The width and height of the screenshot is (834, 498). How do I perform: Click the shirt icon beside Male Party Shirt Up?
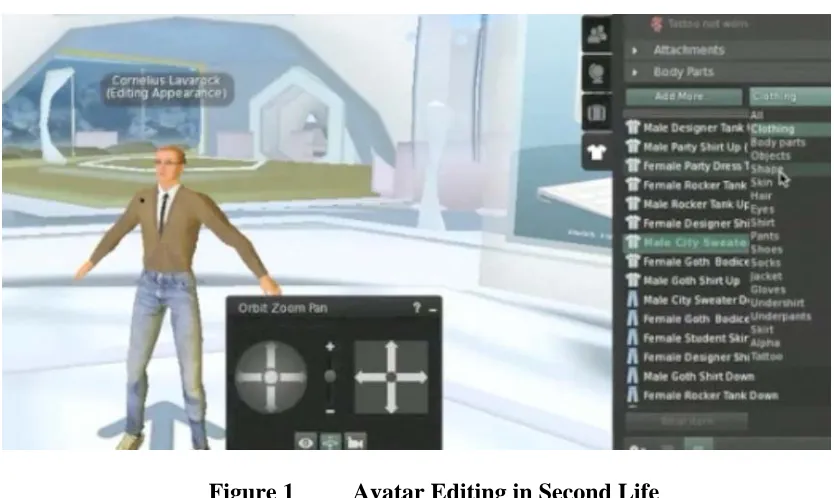point(632,146)
